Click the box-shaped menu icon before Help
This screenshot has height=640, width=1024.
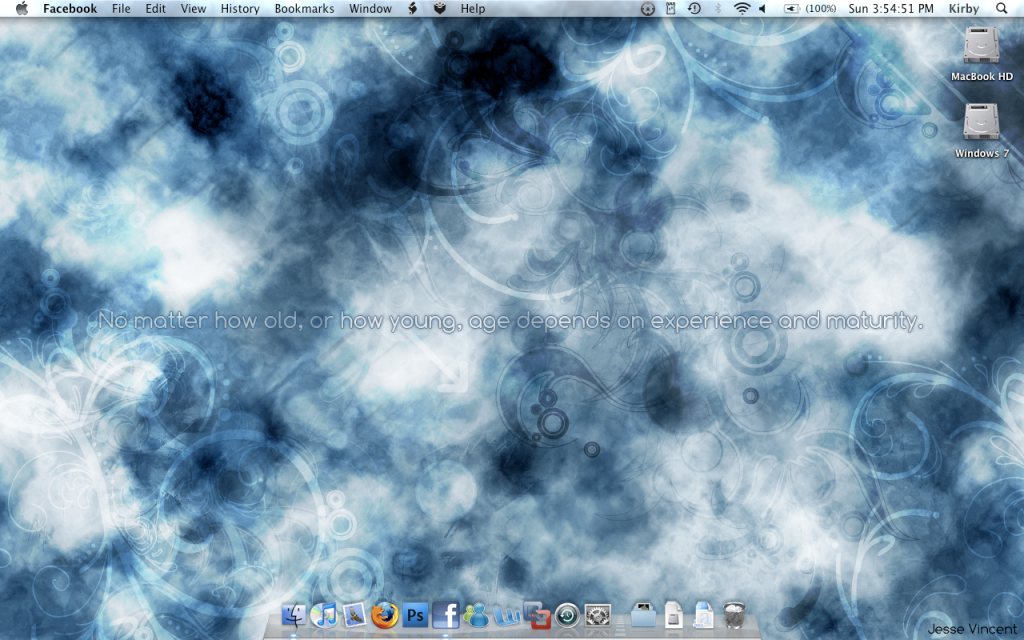coord(440,8)
